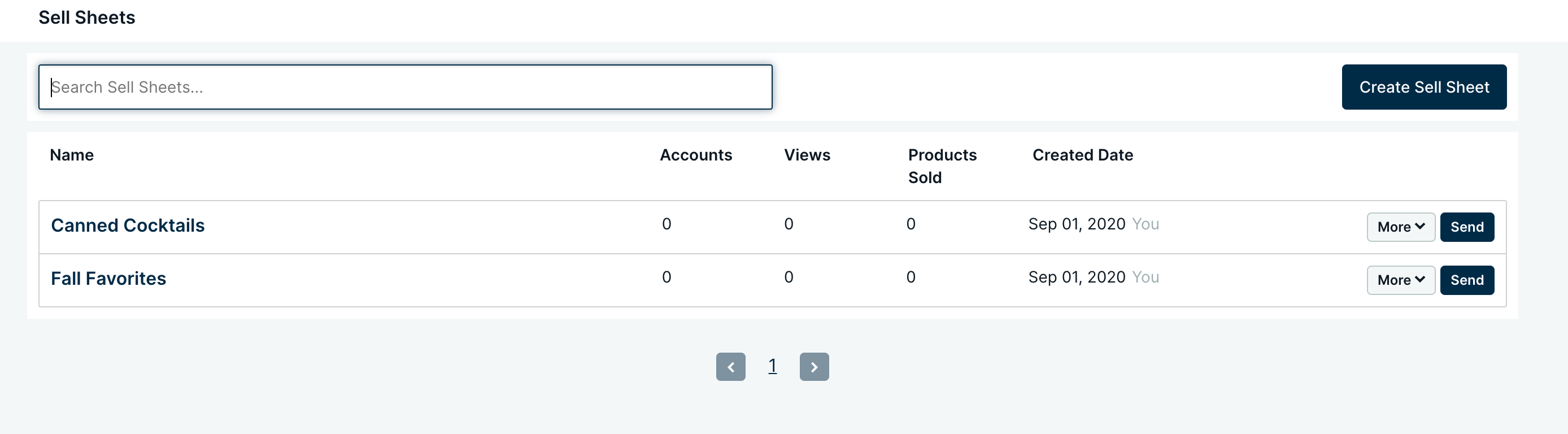Click the Sell Sheets page title
1568x434 pixels.
(x=87, y=18)
